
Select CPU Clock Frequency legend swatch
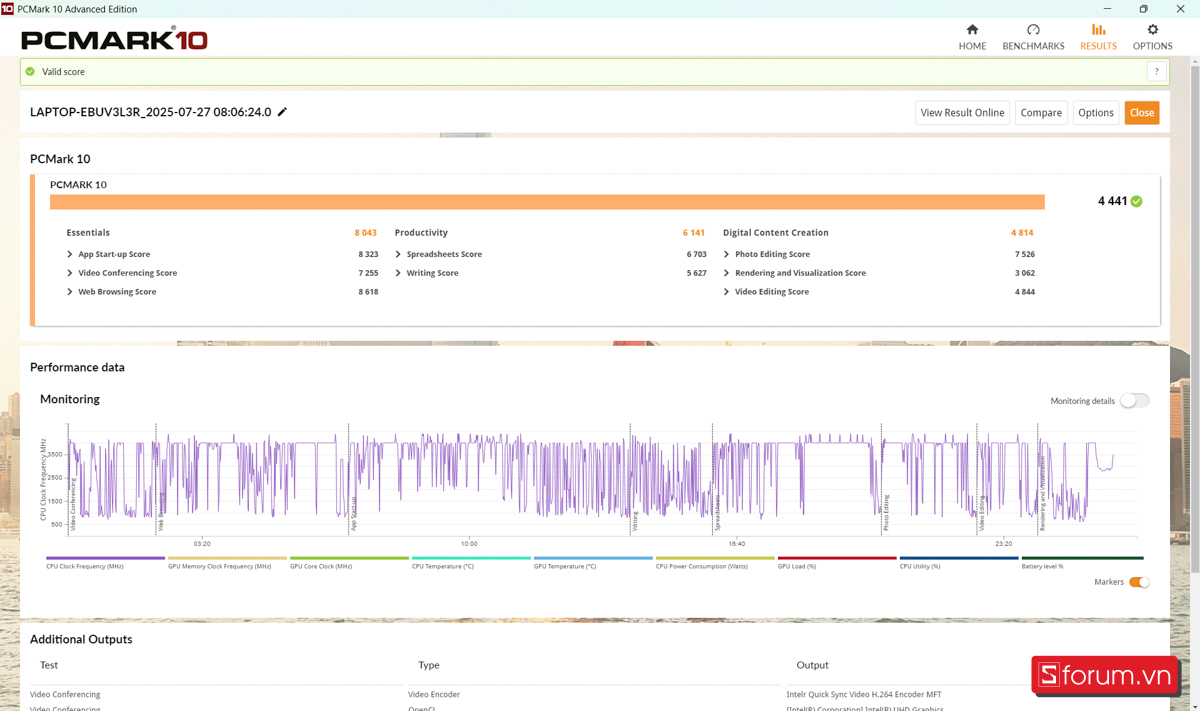point(105,558)
